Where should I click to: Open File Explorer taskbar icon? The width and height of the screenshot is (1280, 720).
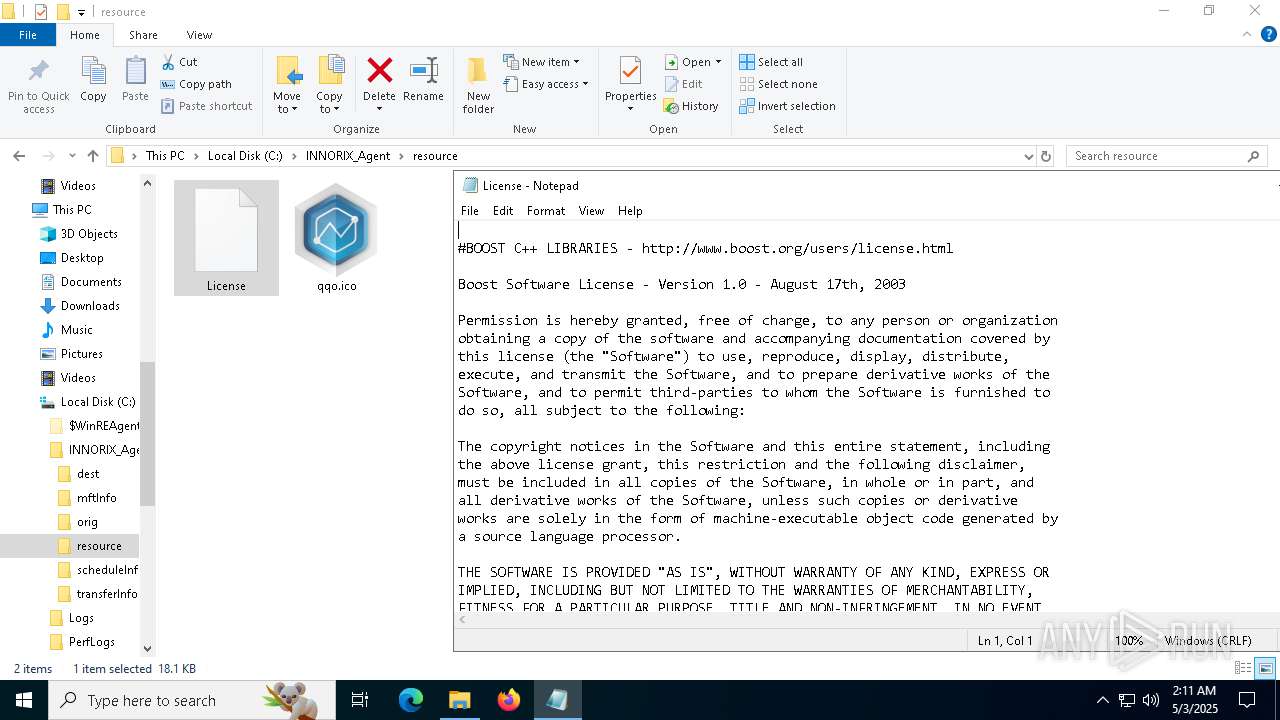tap(460, 700)
